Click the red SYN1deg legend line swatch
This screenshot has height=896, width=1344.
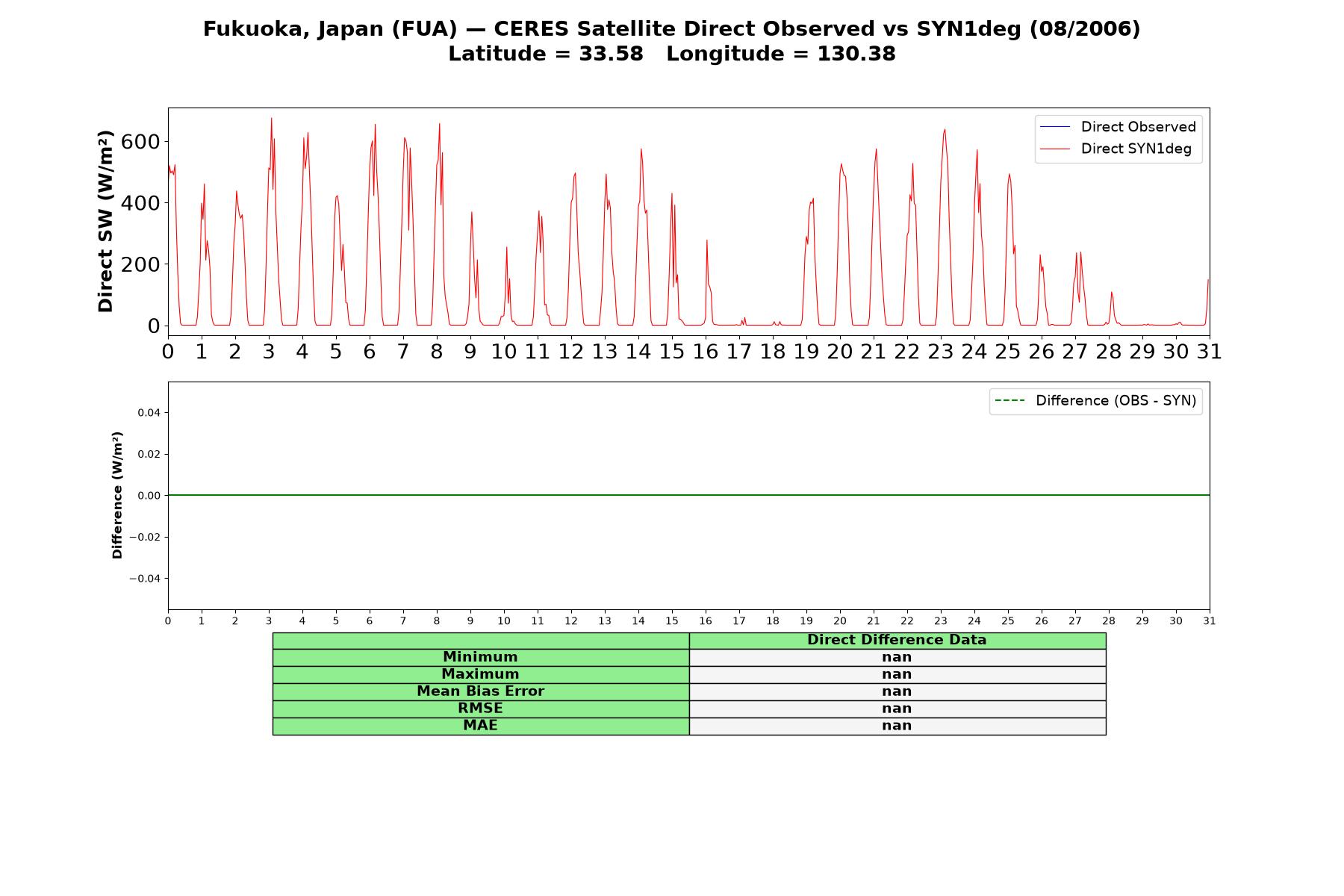[1054, 149]
